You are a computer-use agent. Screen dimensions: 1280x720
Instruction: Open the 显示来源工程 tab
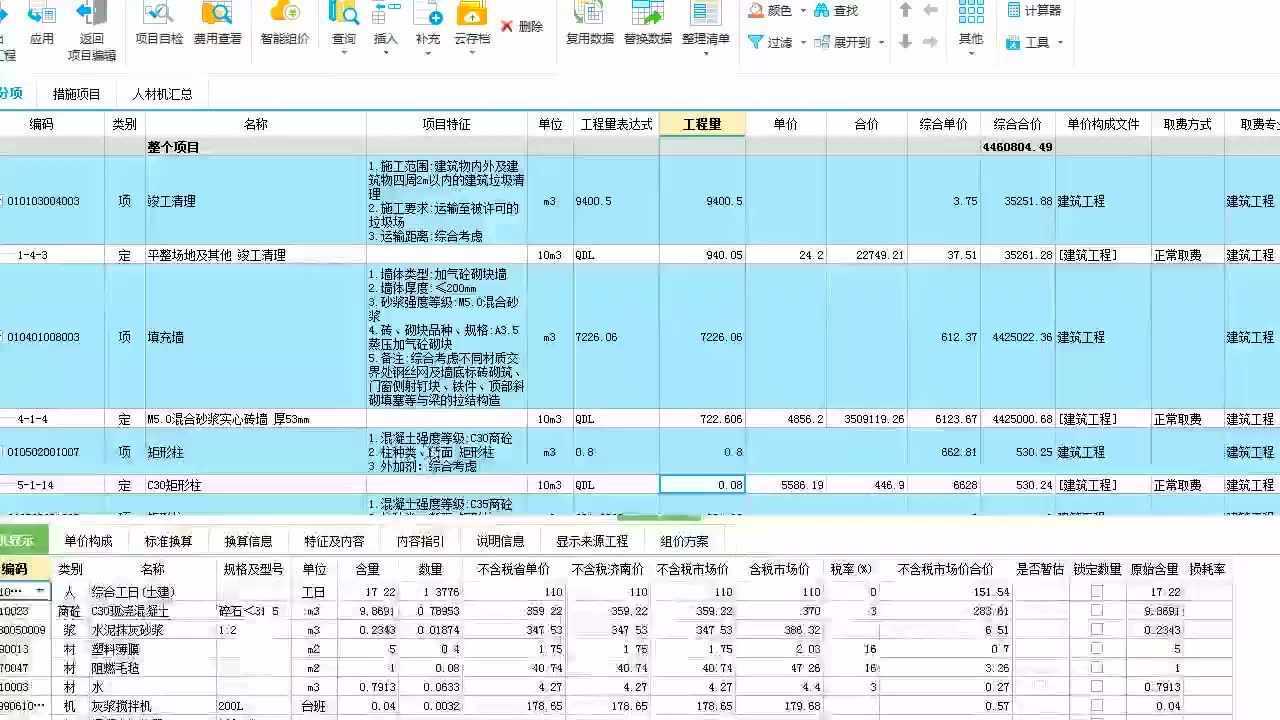tap(593, 541)
